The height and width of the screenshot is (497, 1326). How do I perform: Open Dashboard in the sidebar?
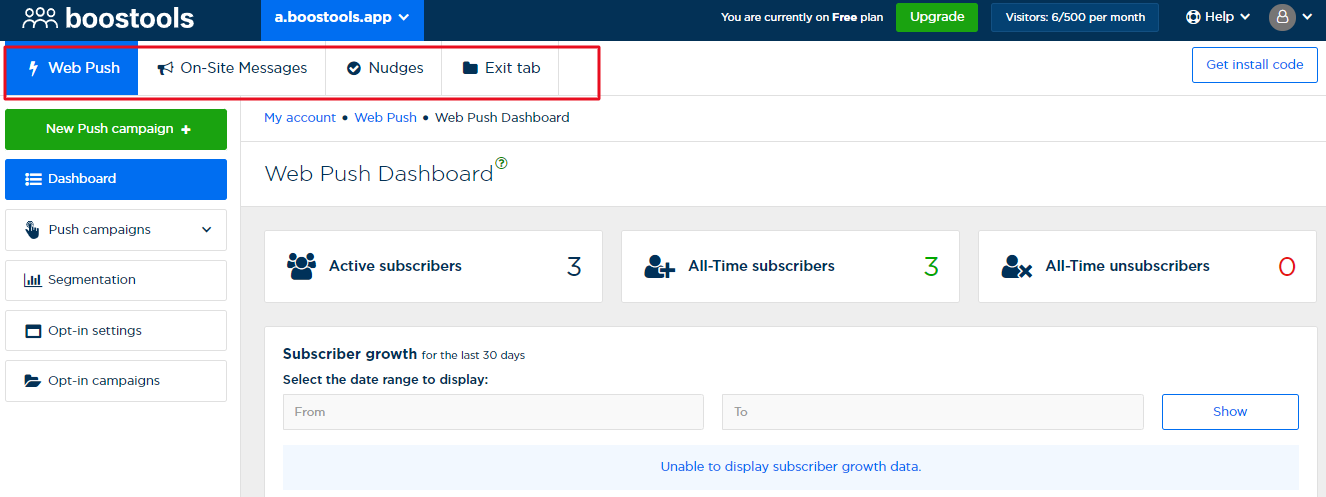click(116, 179)
